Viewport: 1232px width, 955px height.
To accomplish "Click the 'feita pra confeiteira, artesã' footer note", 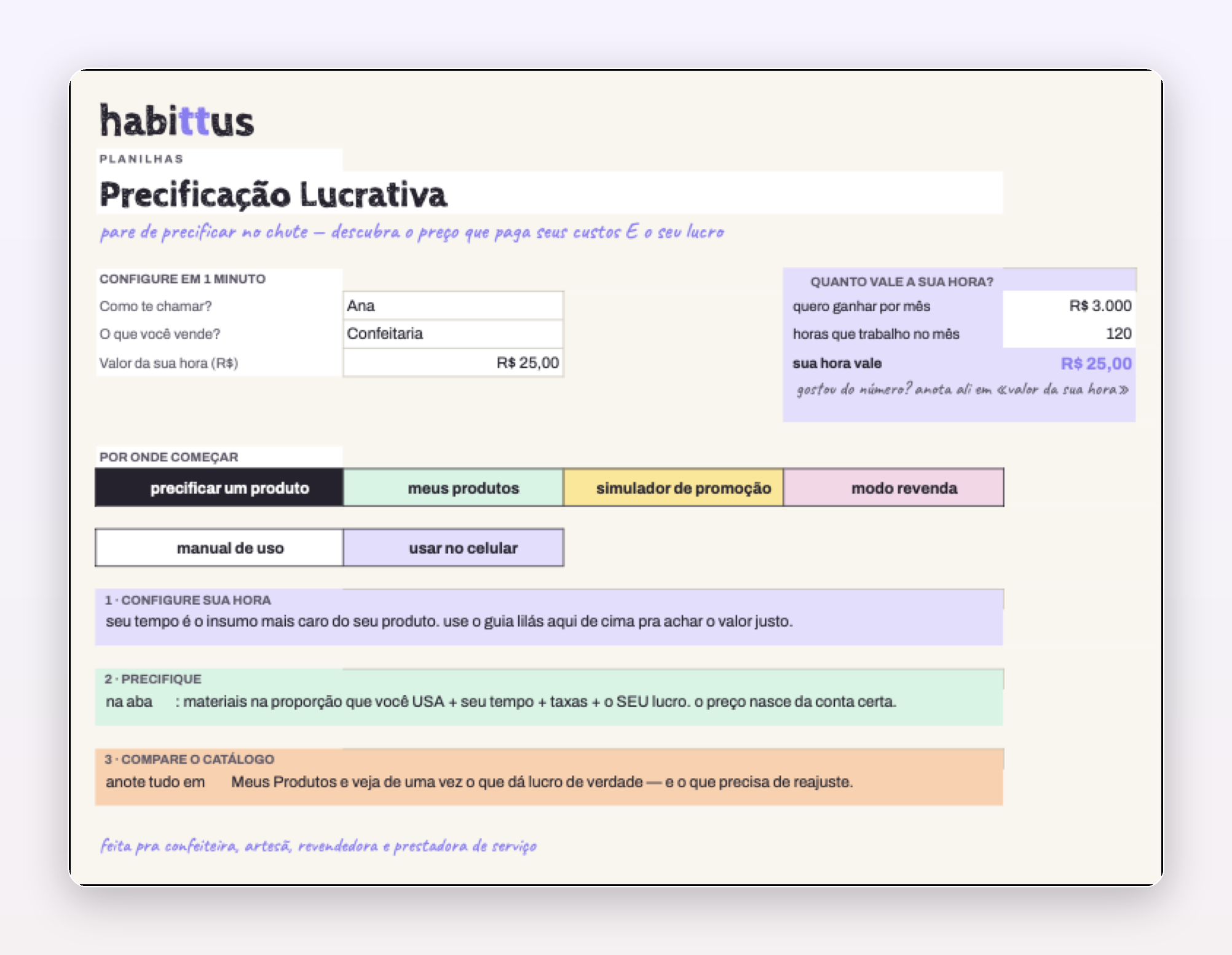I will click(x=318, y=846).
